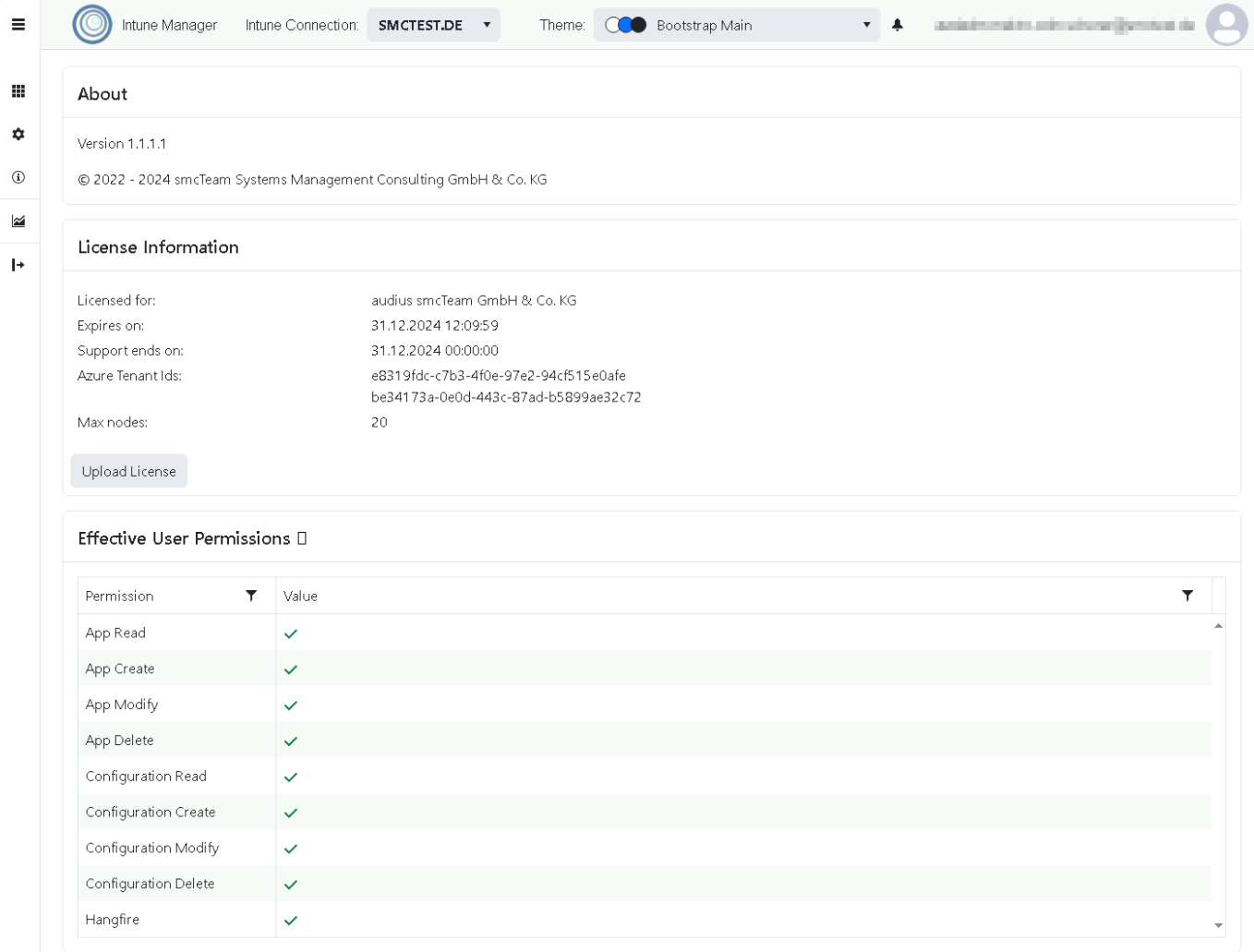This screenshot has width=1254, height=952.
Task: Click the Version 1.1.1.1 text
Action: [x=122, y=144]
